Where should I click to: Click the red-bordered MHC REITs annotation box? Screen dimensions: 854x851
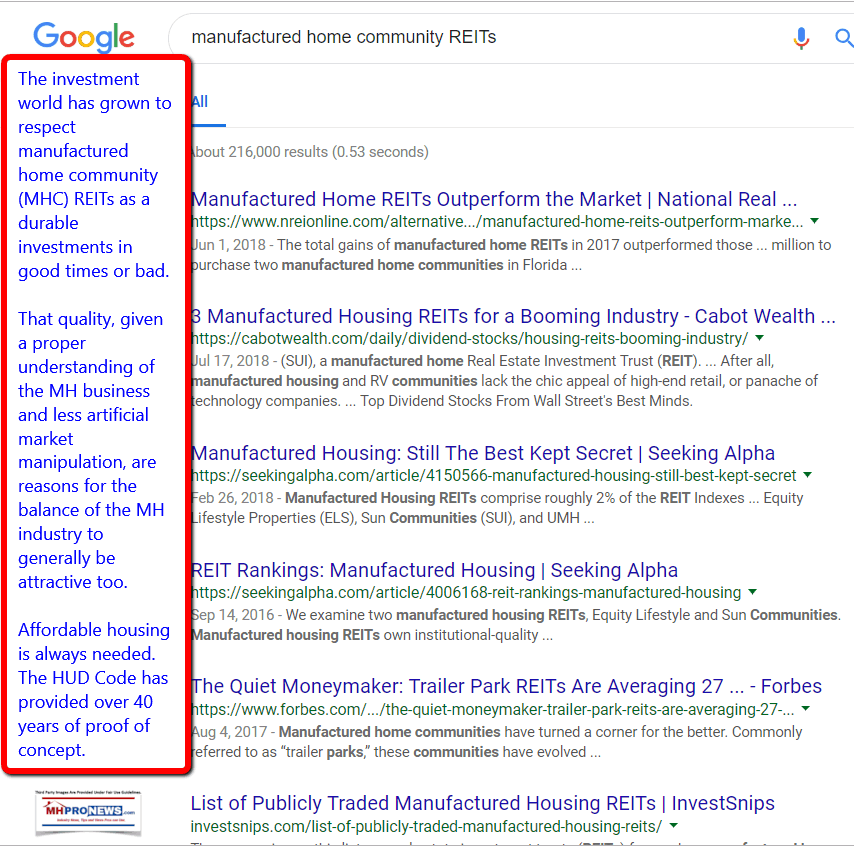tap(95, 414)
